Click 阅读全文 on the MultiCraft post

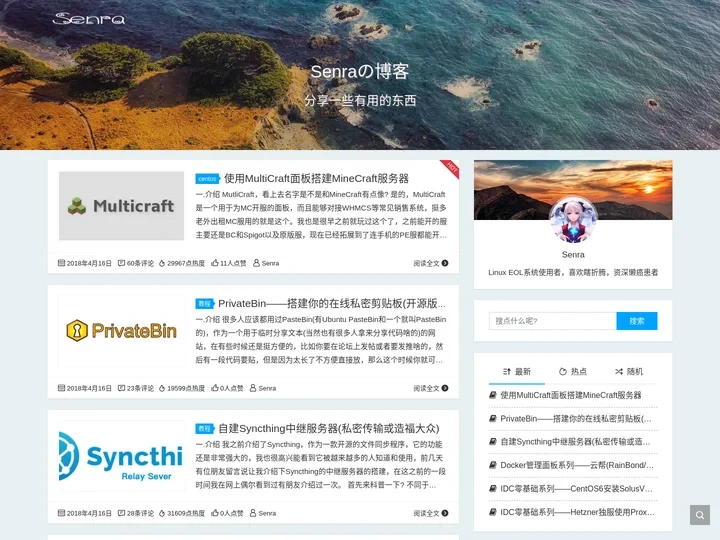(x=426, y=263)
